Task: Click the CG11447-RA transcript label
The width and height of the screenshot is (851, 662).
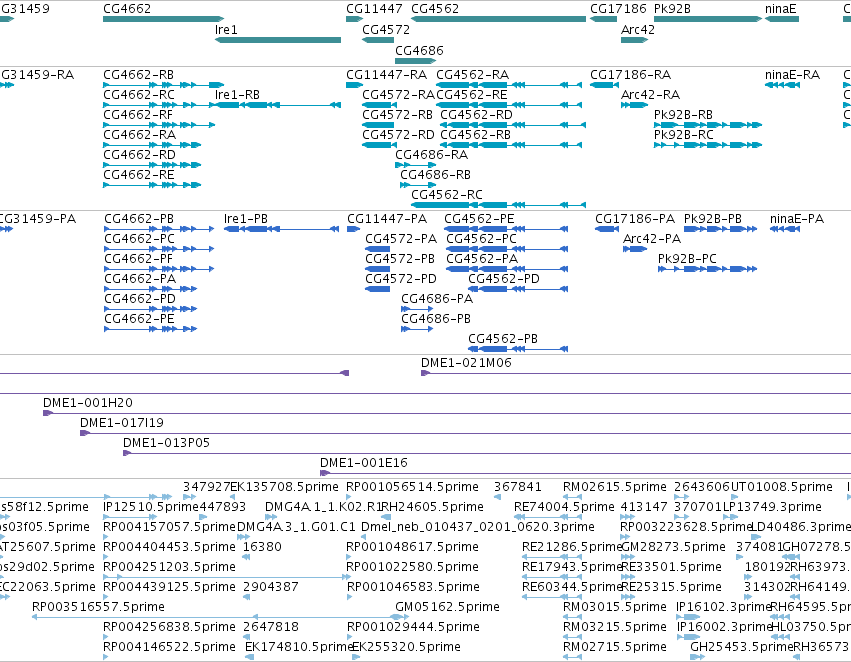Action: coord(386,74)
